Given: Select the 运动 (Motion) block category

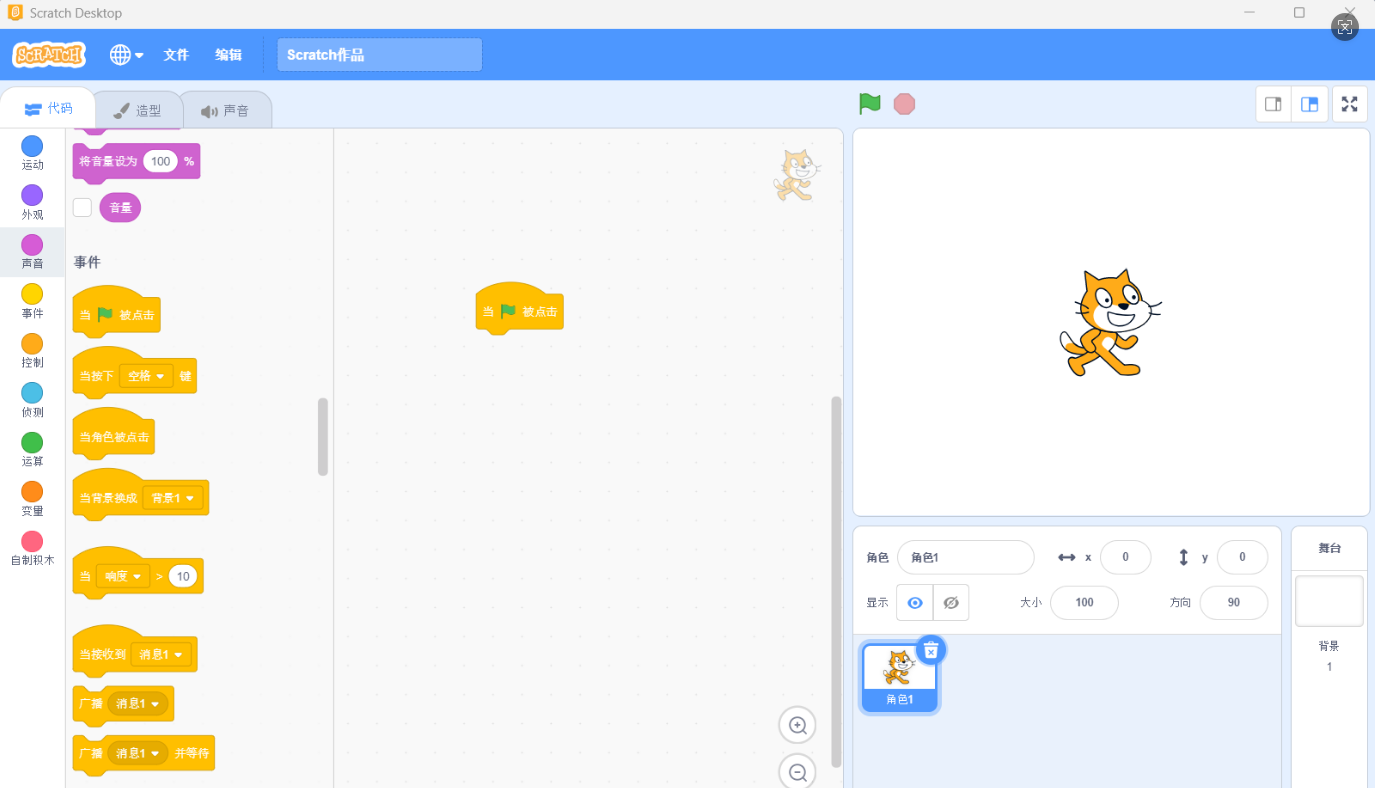Looking at the screenshot, I should 31,152.
